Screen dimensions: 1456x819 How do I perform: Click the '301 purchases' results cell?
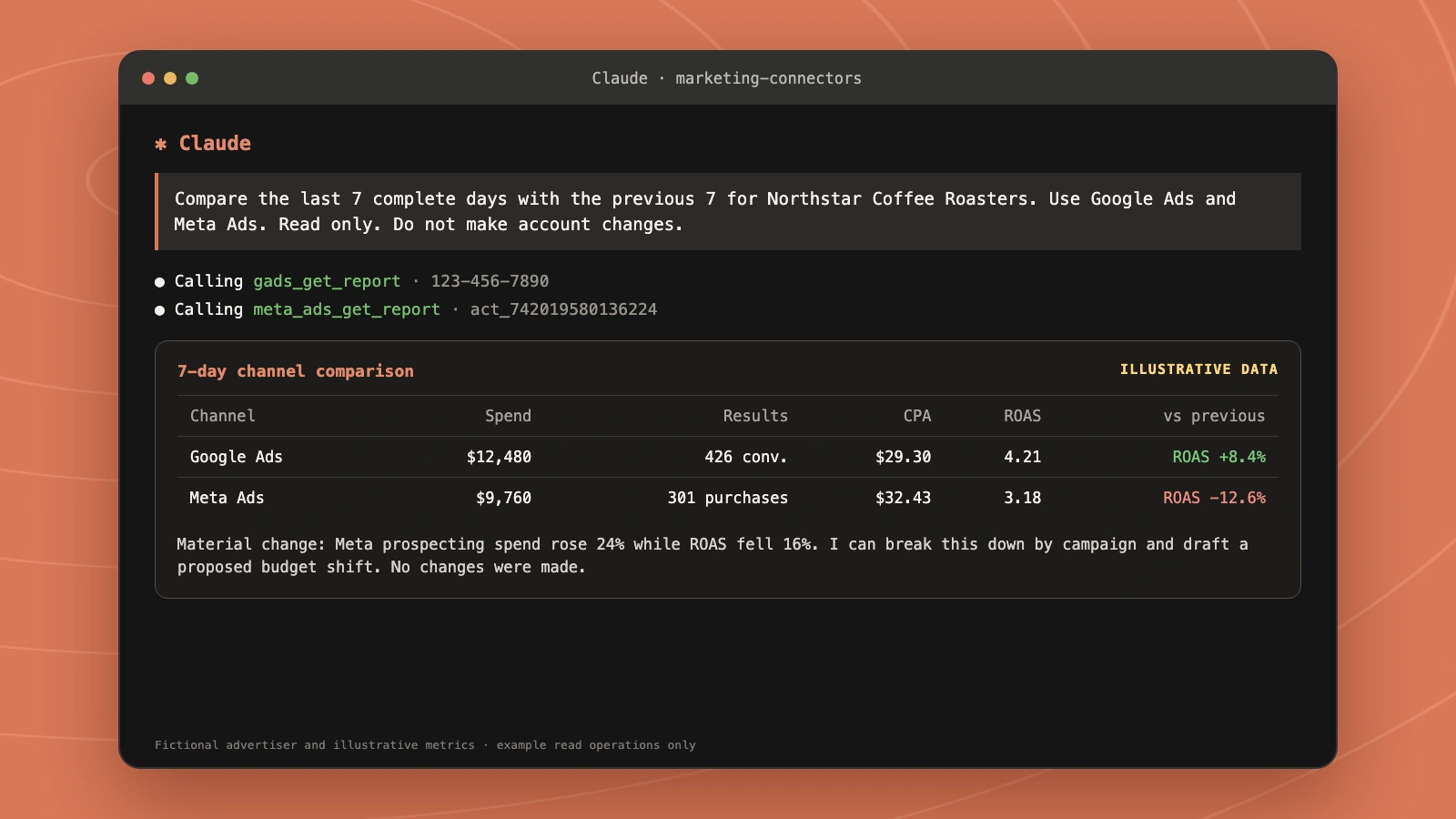728,498
